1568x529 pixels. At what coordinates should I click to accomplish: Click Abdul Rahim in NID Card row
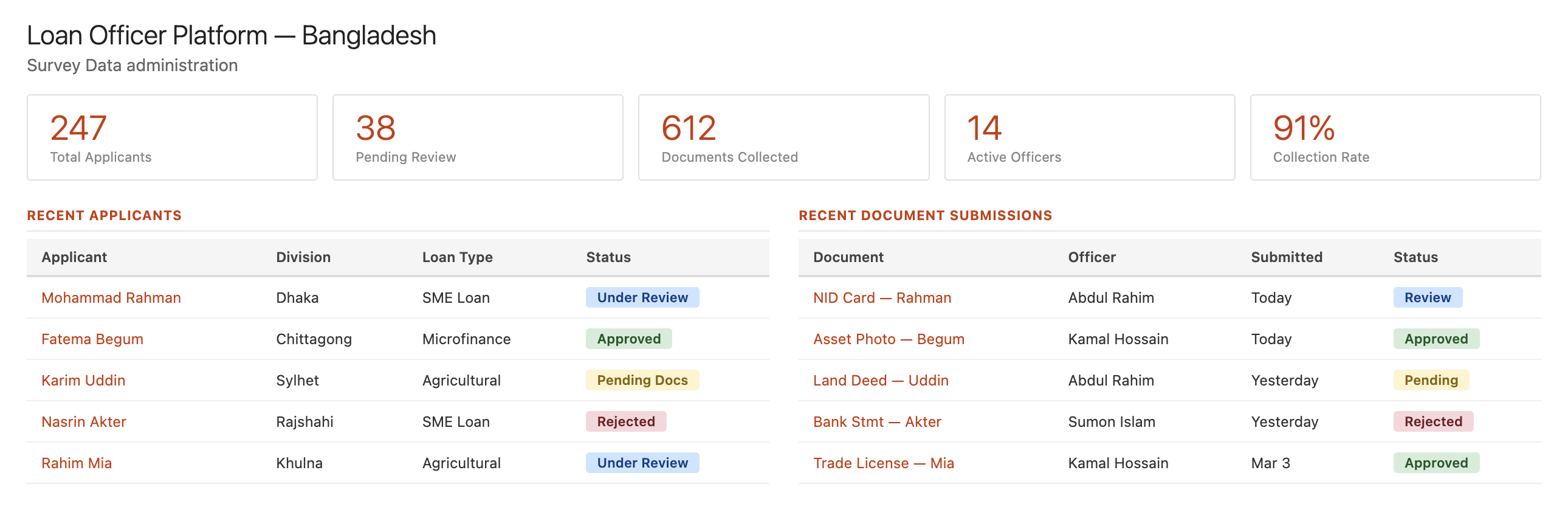[x=1111, y=298]
